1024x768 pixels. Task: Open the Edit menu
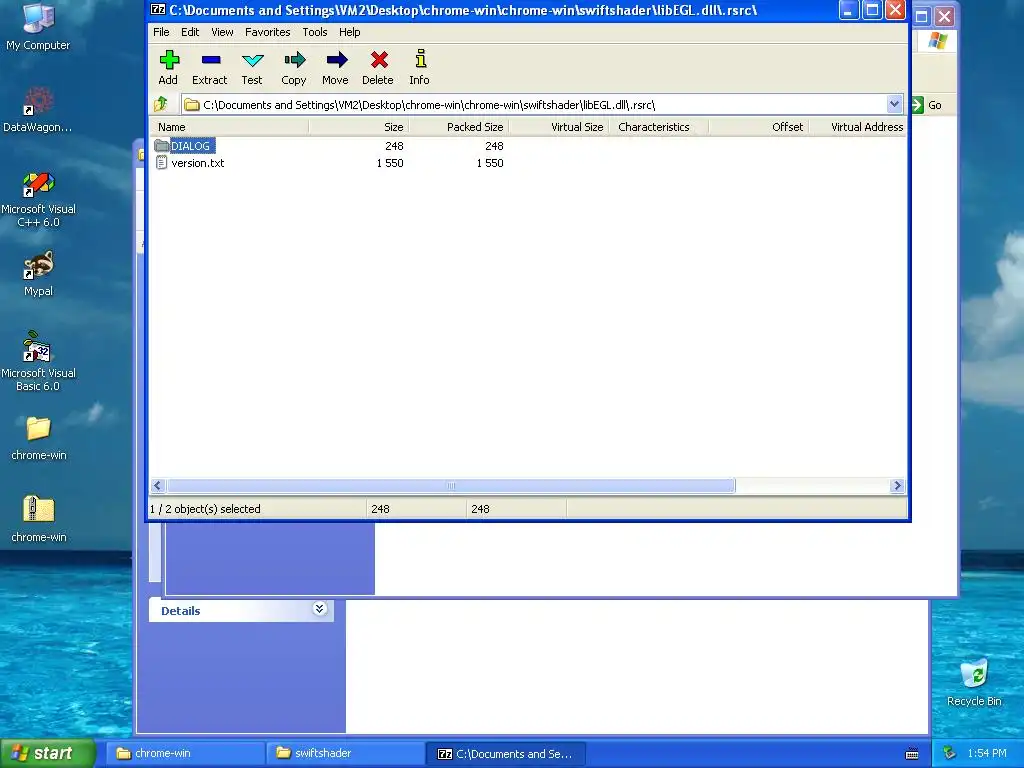[190, 32]
